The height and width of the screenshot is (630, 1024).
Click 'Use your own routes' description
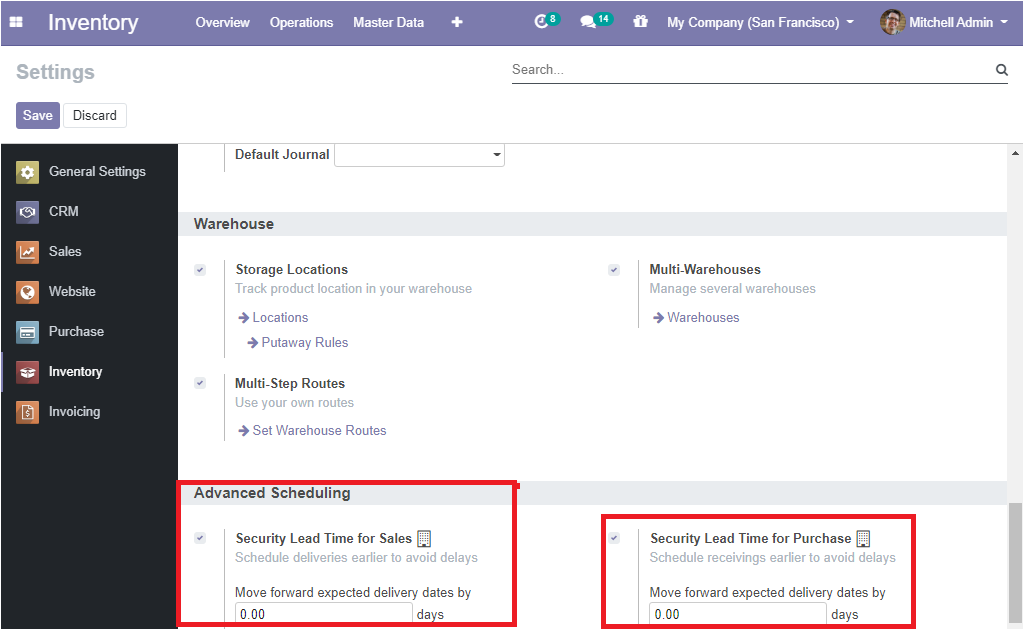click(x=295, y=403)
